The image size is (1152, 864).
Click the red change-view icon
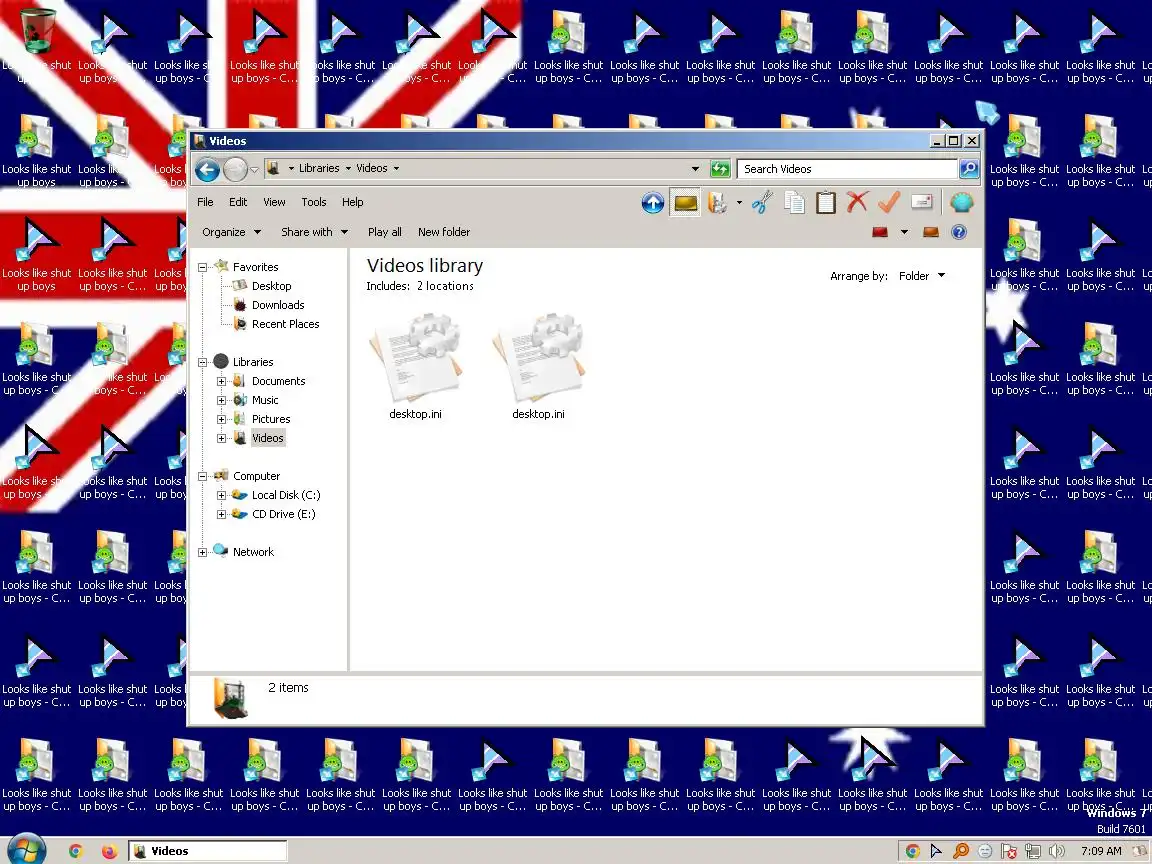pyautogui.click(x=879, y=232)
